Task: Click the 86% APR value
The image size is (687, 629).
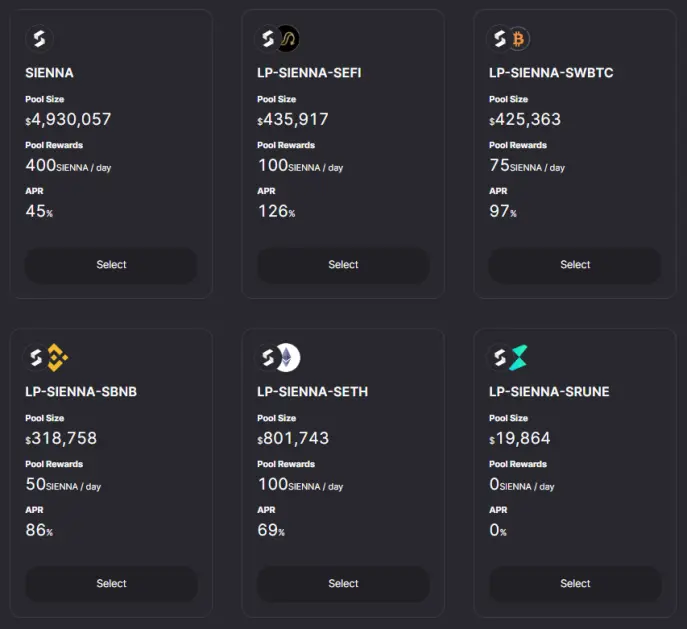Action: tap(39, 530)
